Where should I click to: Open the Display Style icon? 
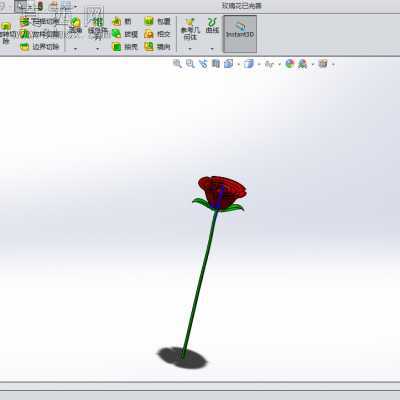(249, 63)
